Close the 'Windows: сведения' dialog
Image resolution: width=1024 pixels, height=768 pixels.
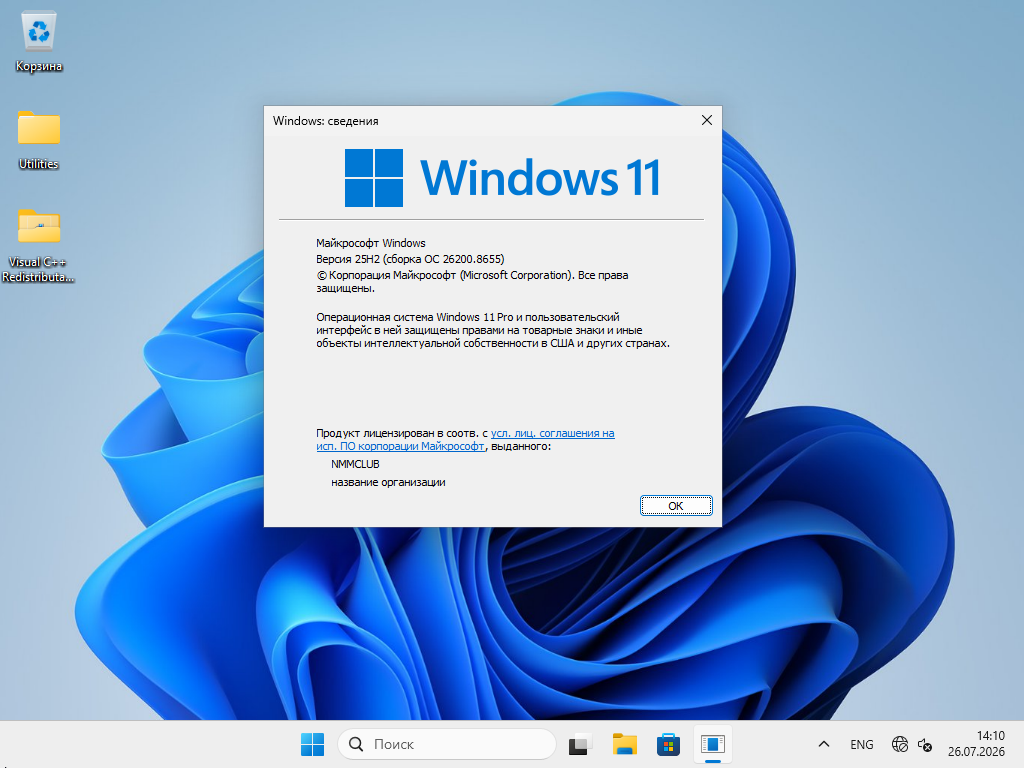[x=707, y=120]
